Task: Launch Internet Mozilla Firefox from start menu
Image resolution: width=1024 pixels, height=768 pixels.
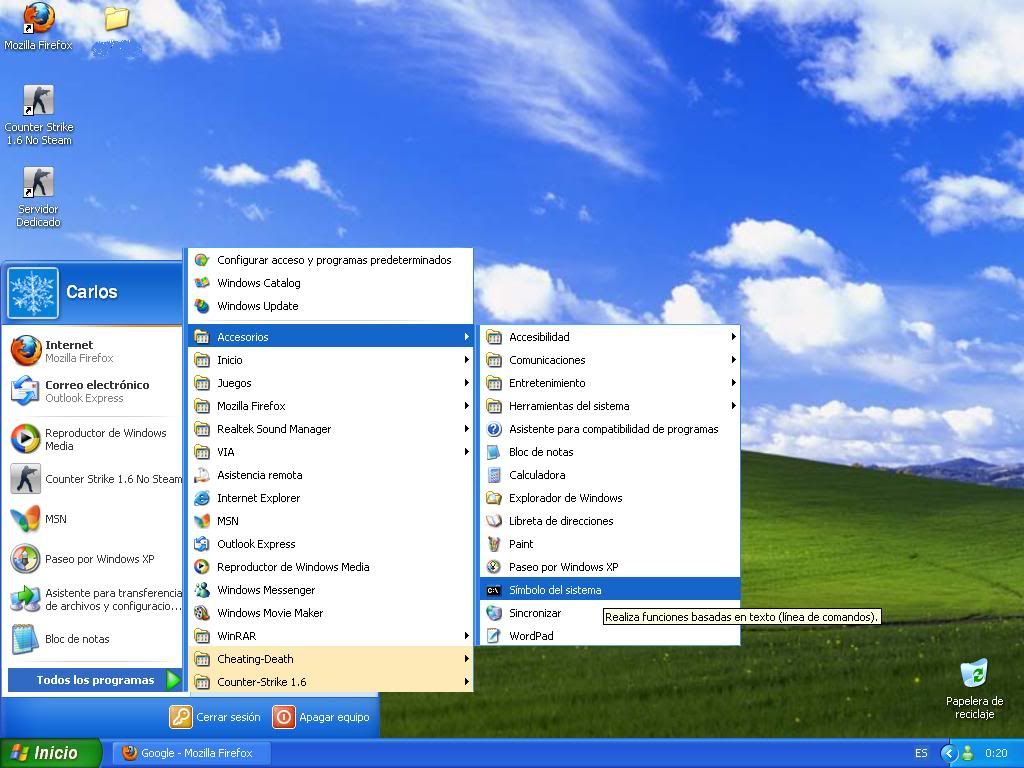Action: (93, 351)
